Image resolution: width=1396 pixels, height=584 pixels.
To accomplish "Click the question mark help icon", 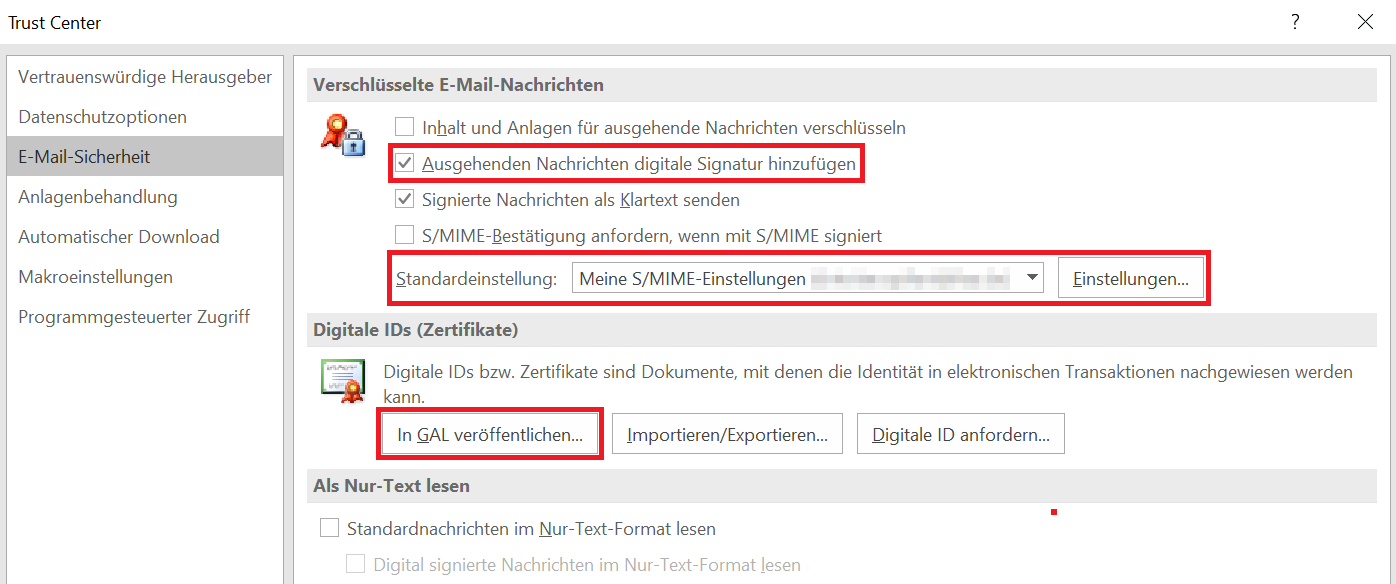I will [x=1295, y=22].
